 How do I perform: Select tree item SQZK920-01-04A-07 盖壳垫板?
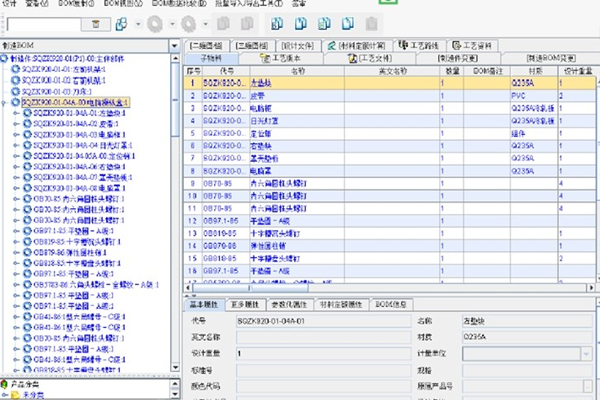[x=83, y=178]
